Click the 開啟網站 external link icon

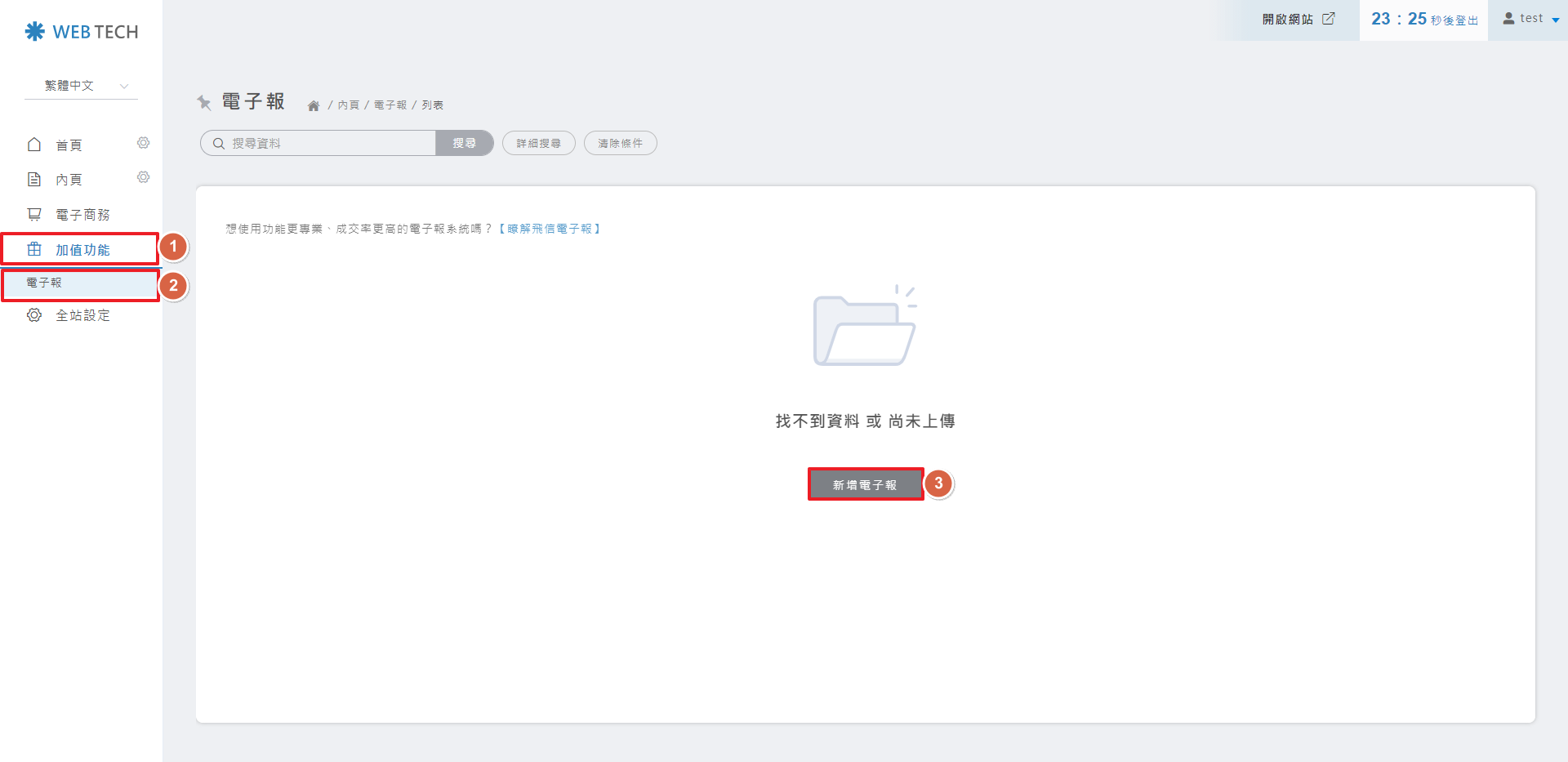pos(1329,19)
